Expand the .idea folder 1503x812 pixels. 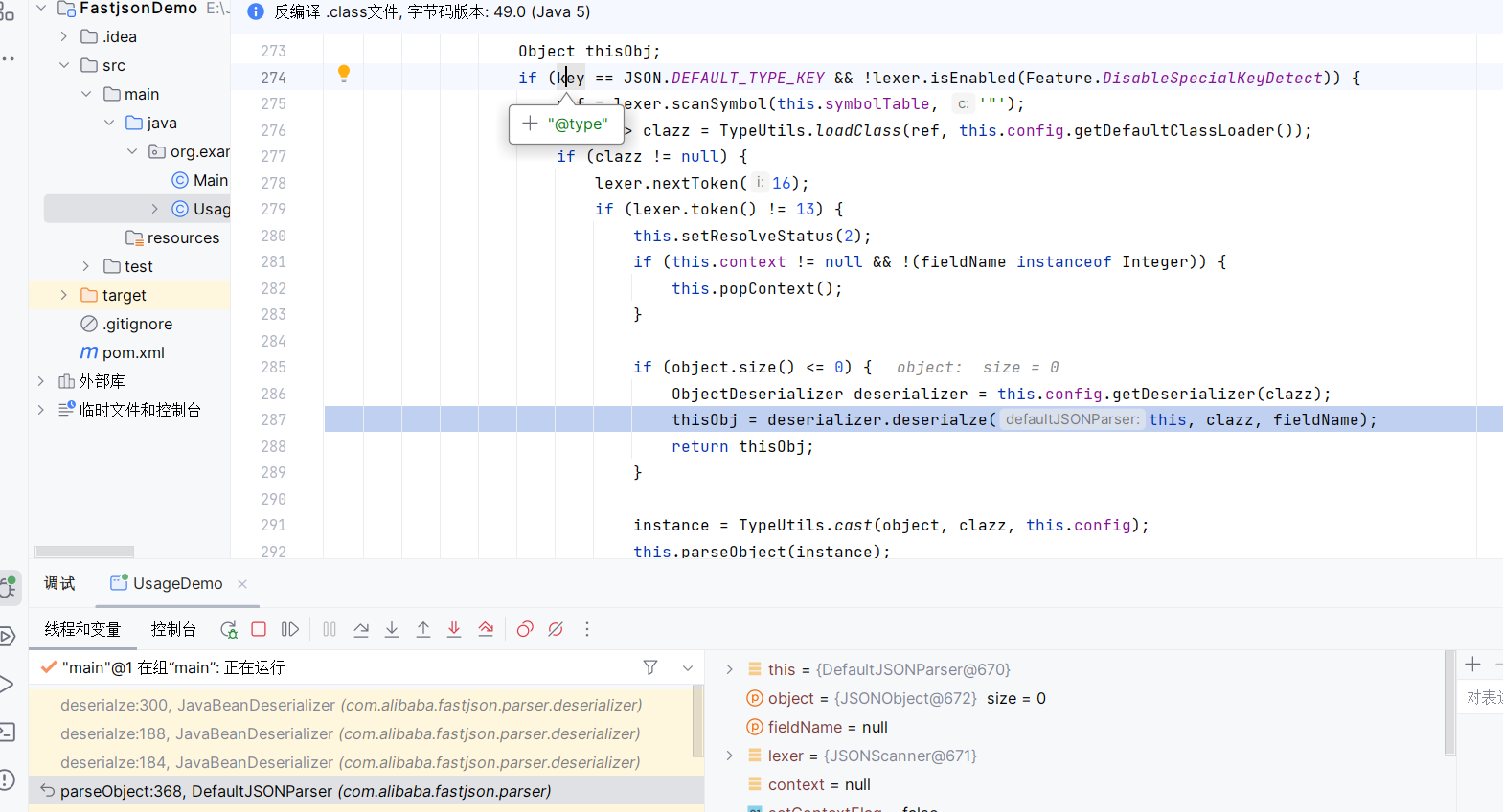[64, 36]
